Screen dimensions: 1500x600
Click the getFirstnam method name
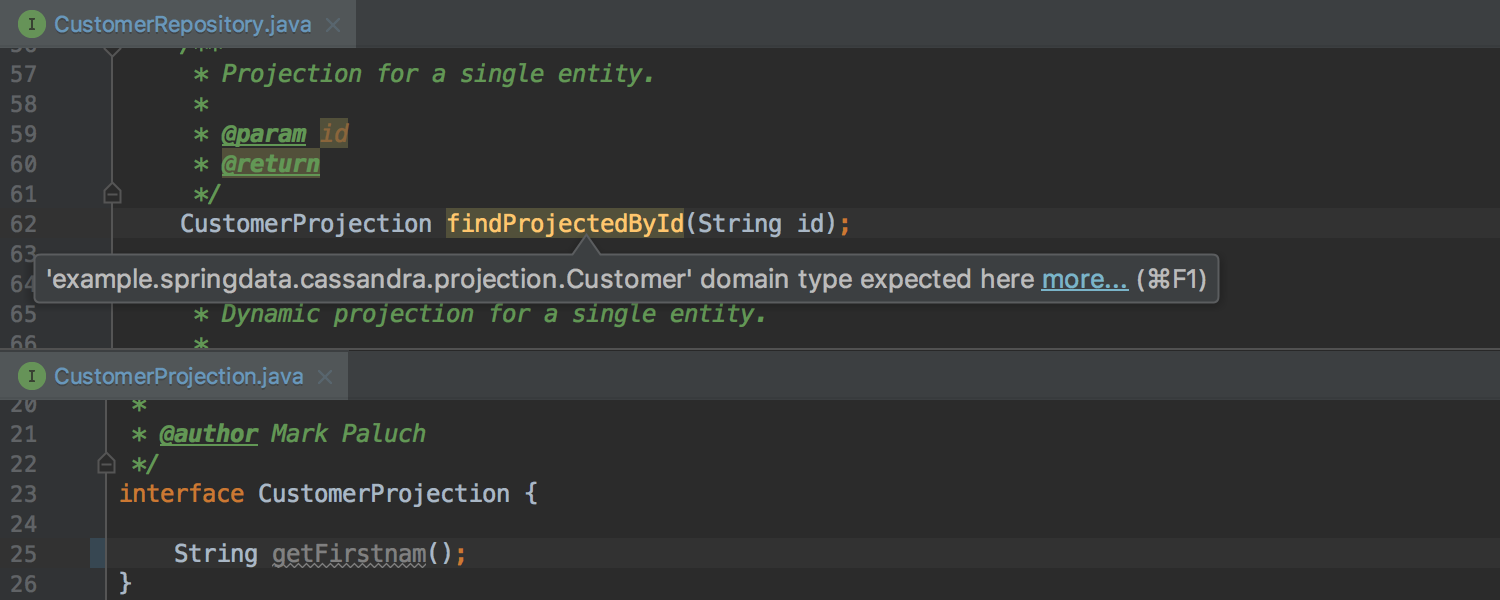point(350,554)
